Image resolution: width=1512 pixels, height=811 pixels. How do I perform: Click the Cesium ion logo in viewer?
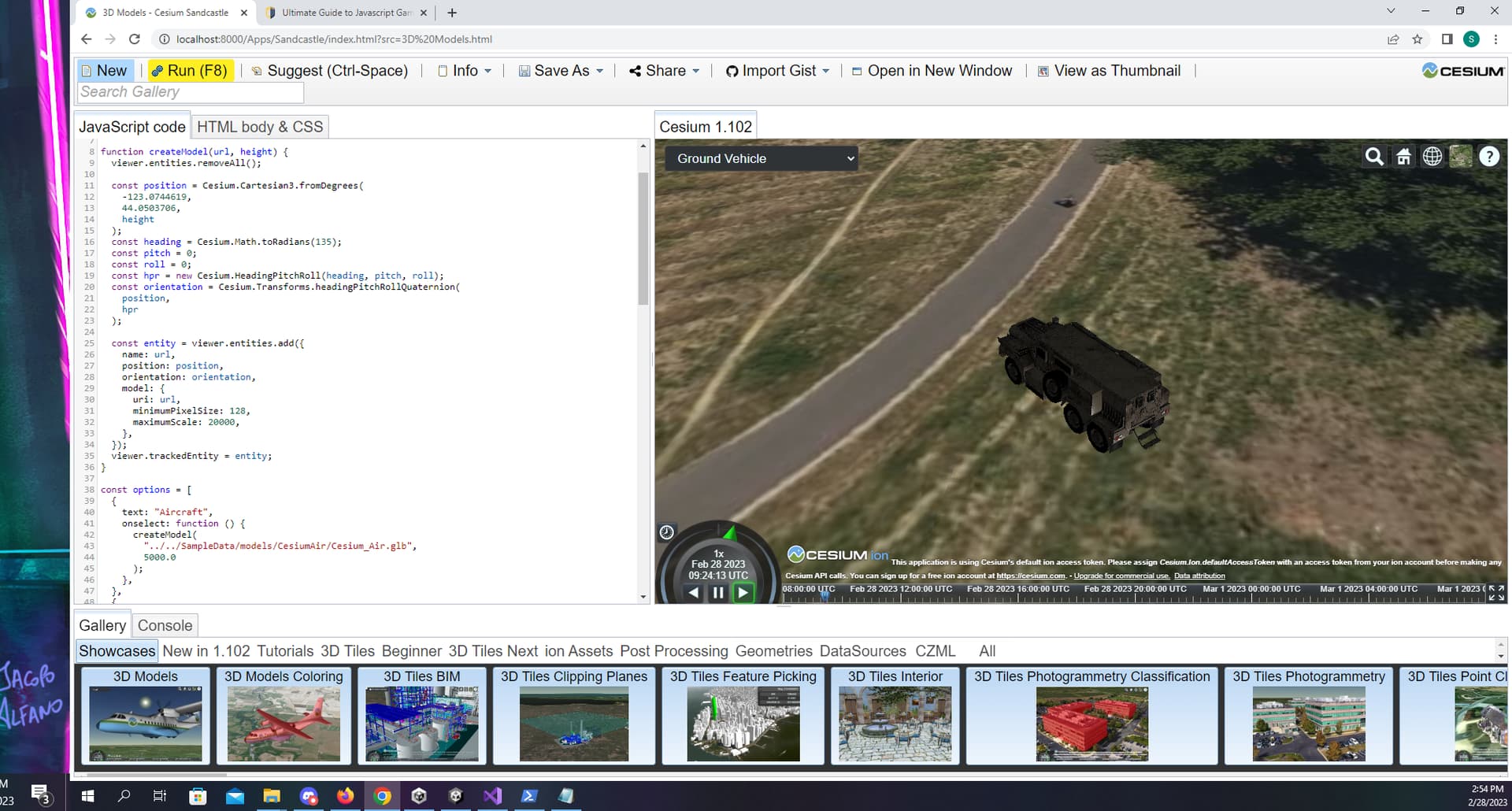837,555
